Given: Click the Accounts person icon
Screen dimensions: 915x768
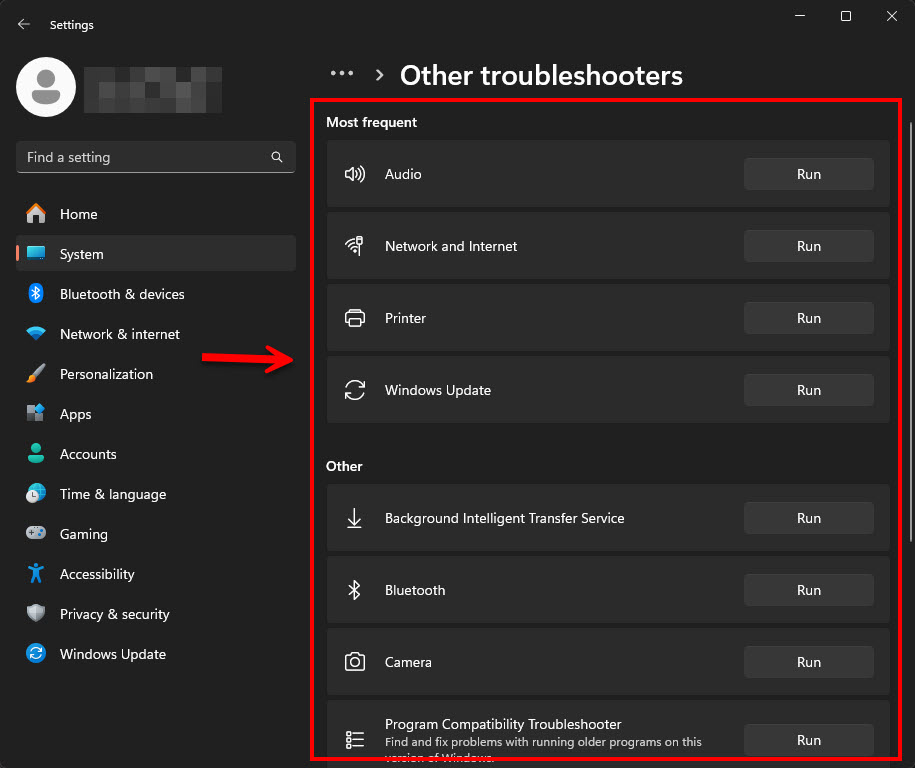Looking at the screenshot, I should 36,453.
